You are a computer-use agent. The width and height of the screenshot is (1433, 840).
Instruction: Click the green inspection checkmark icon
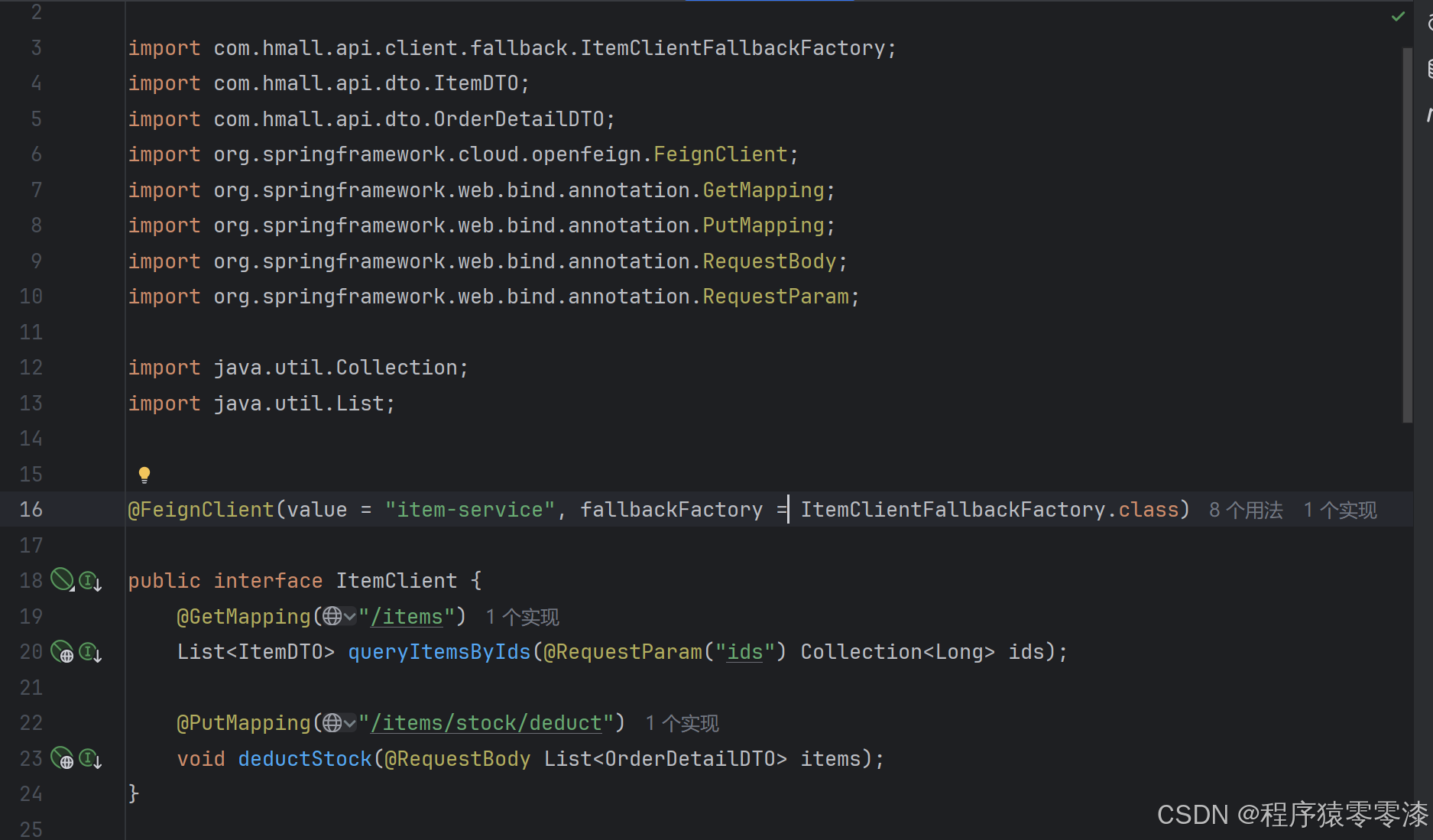[1398, 16]
